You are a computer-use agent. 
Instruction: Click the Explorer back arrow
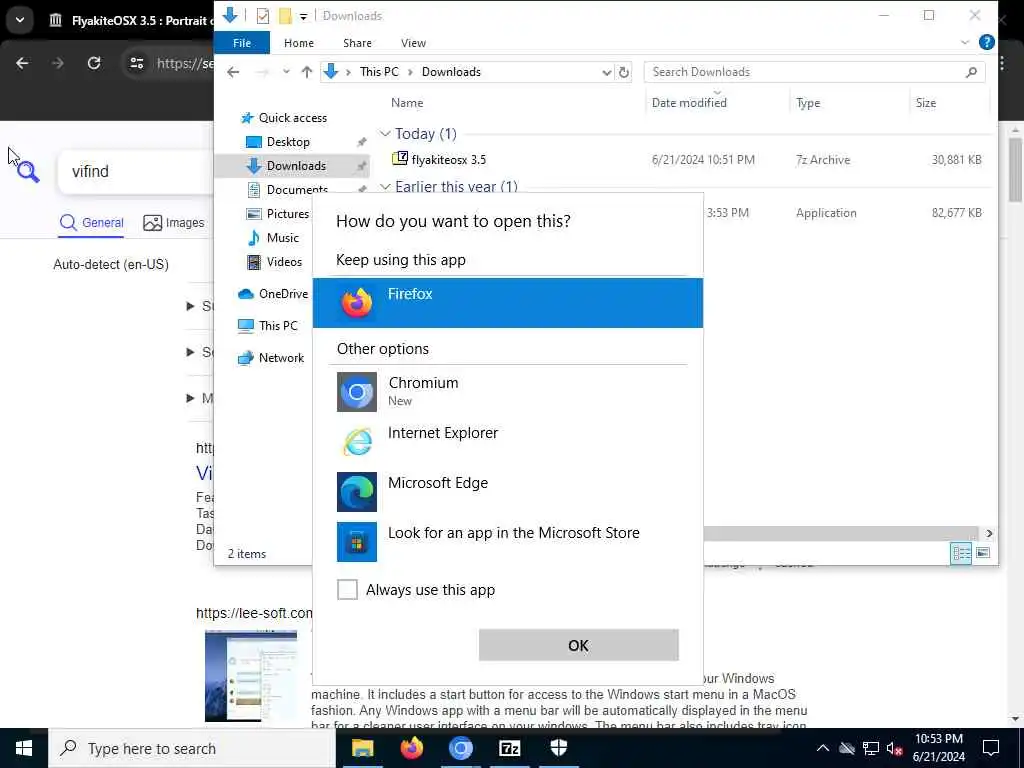coord(233,72)
